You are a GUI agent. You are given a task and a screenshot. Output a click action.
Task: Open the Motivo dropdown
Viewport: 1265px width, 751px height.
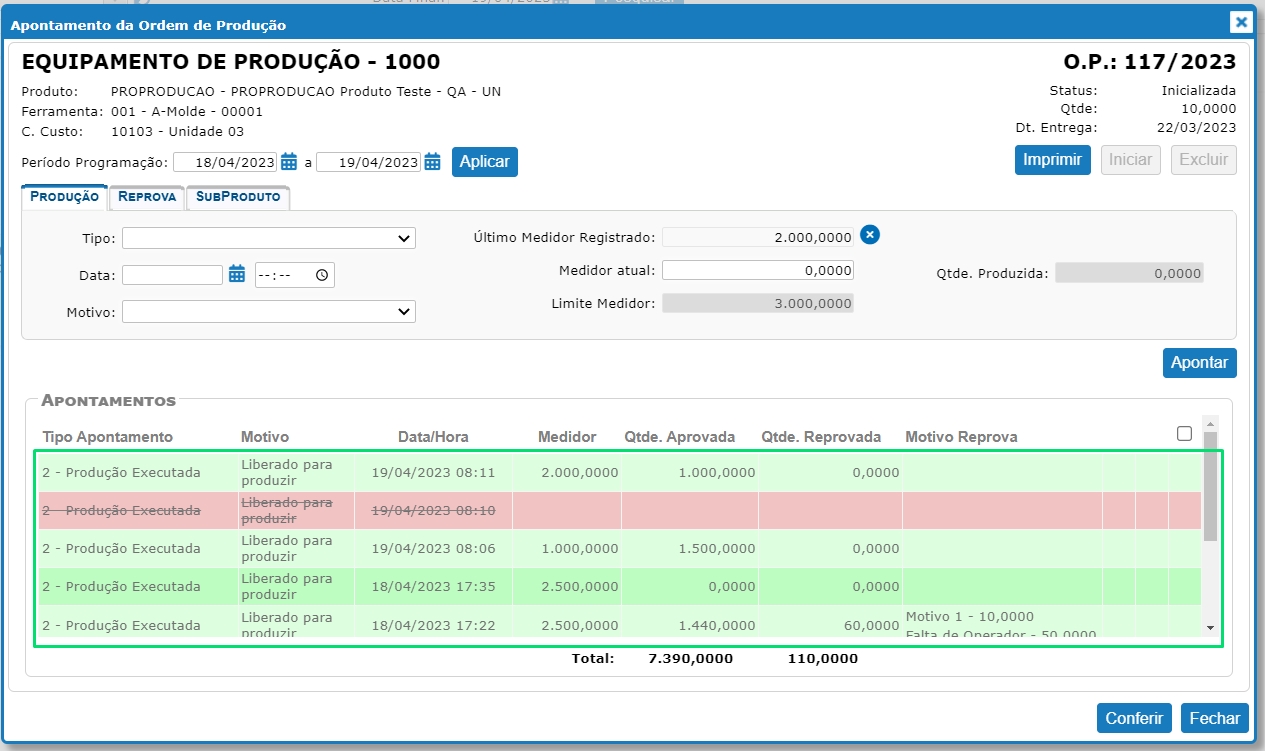pyautogui.click(x=269, y=312)
